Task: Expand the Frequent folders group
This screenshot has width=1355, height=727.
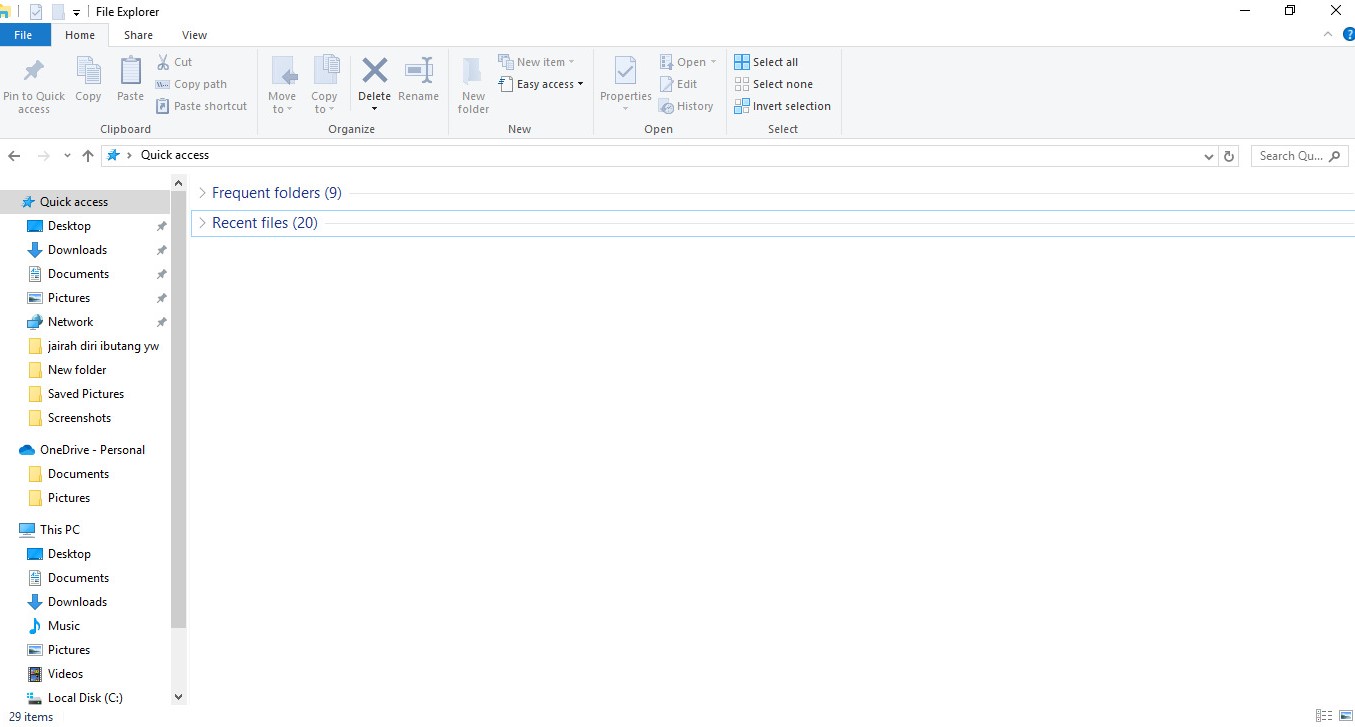Action: (x=203, y=193)
